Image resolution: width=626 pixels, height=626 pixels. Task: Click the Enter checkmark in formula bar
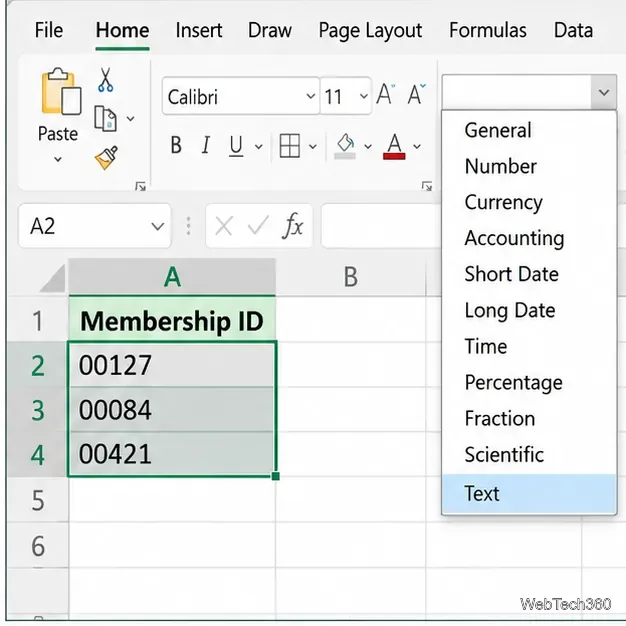click(x=258, y=226)
